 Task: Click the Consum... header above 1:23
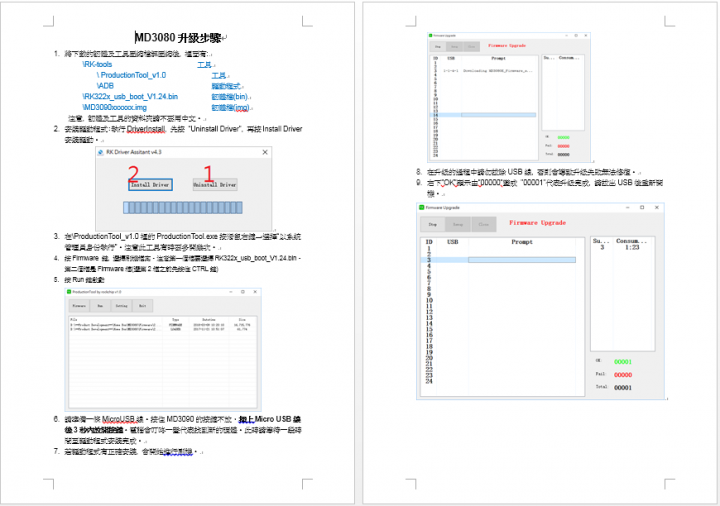[x=631, y=241]
